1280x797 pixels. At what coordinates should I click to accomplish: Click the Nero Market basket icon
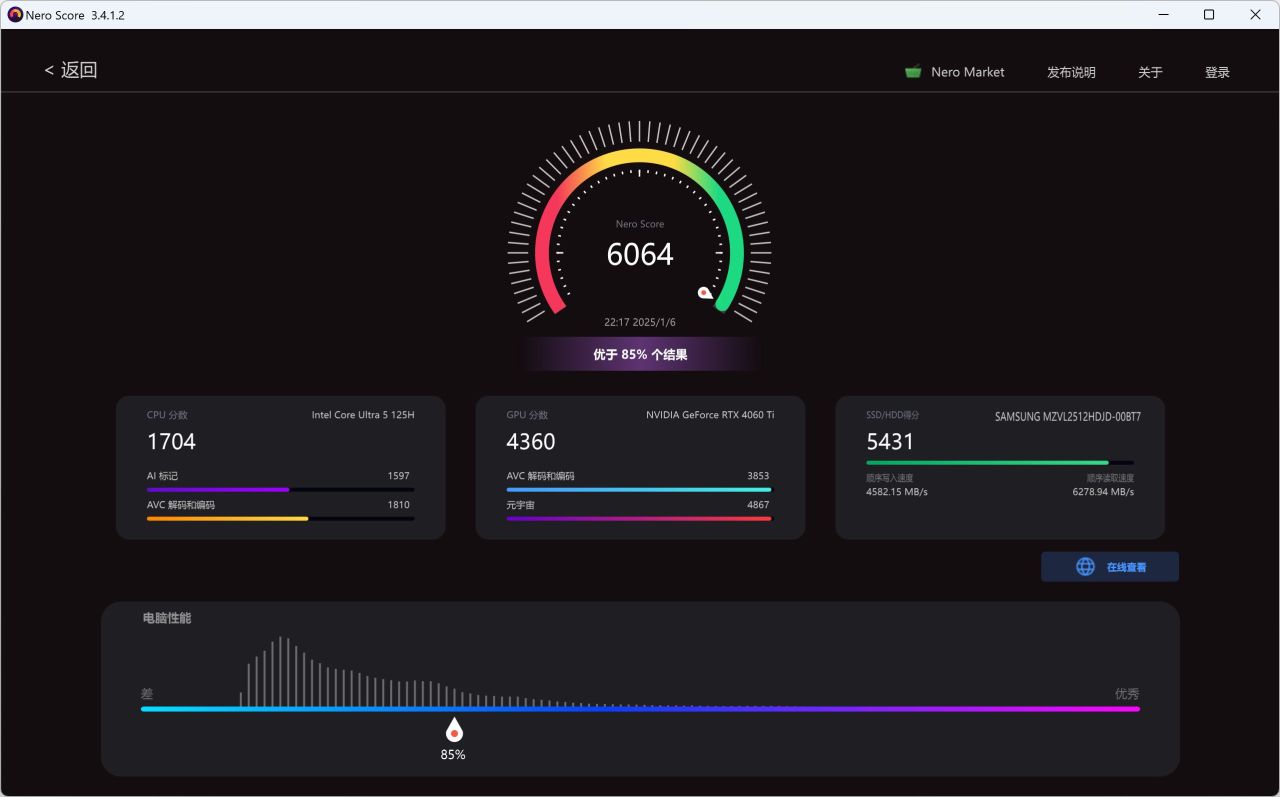pos(913,72)
